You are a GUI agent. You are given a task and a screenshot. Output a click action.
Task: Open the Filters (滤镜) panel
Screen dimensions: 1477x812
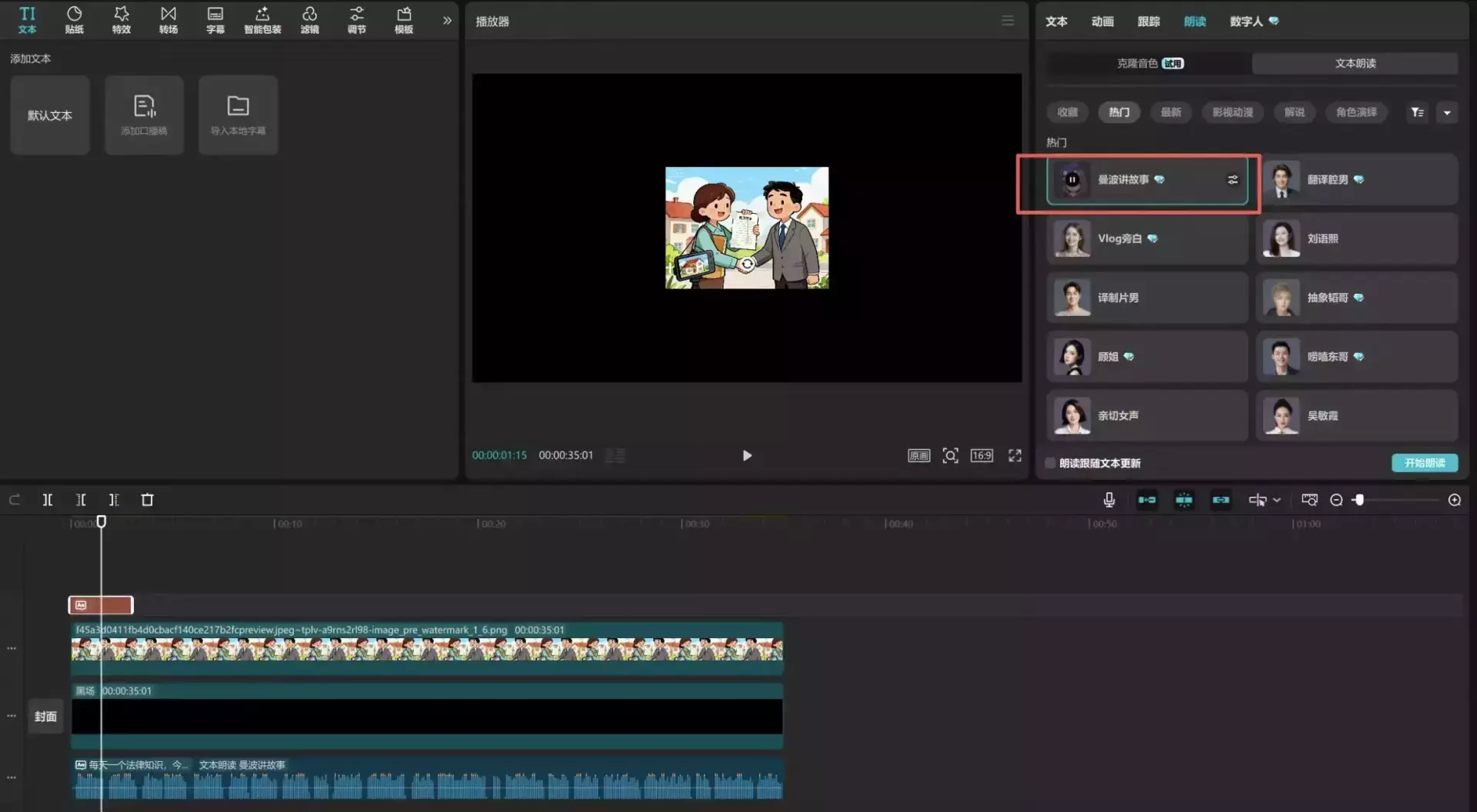(x=309, y=20)
